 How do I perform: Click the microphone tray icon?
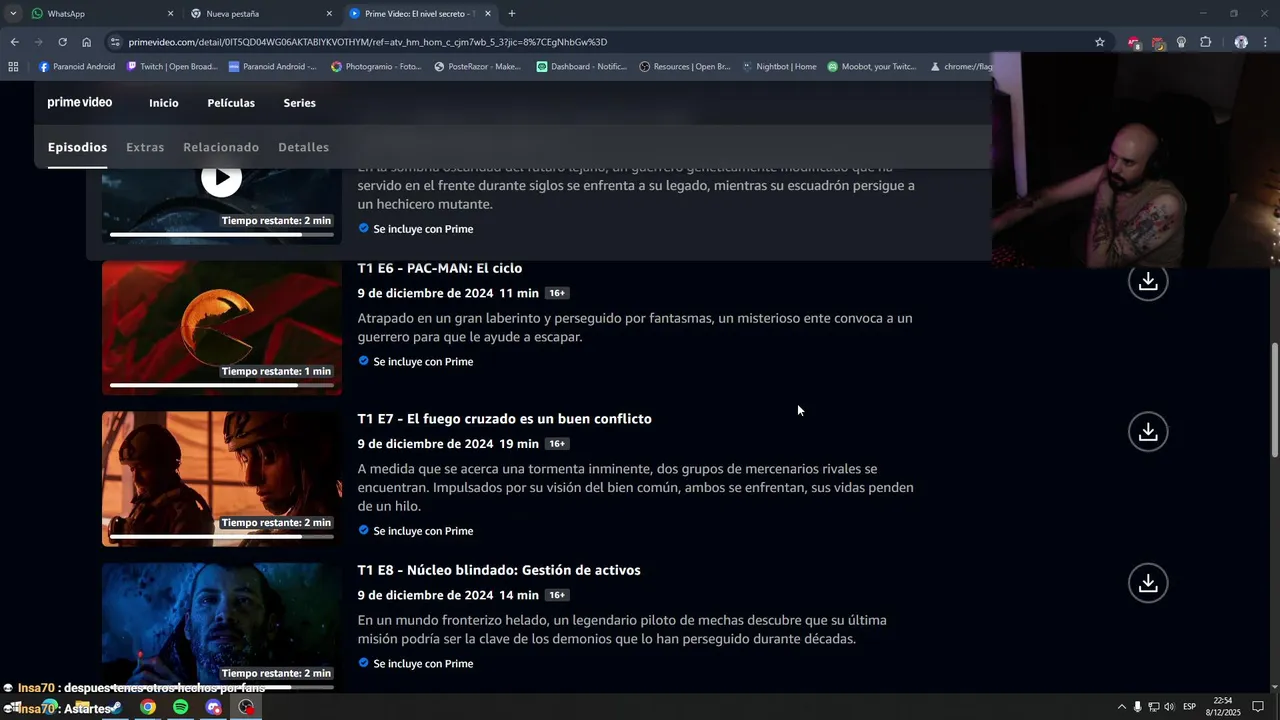(1137, 707)
